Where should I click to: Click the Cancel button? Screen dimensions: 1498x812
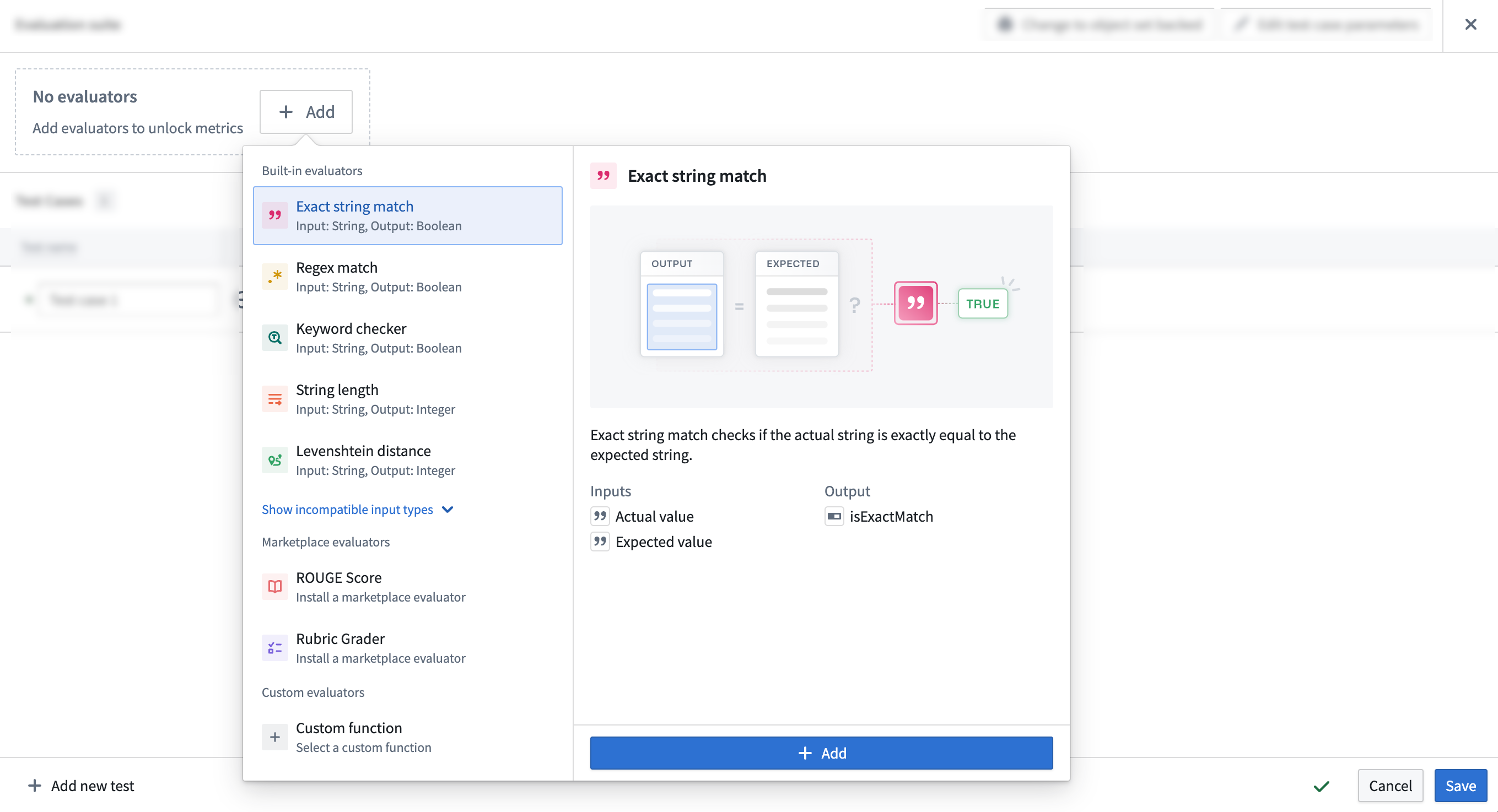point(1390,786)
